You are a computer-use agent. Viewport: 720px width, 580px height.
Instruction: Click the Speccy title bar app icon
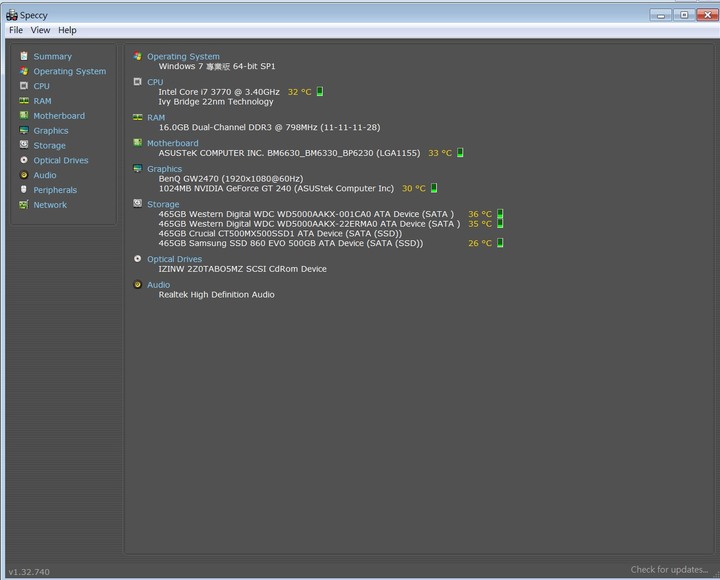click(11, 15)
